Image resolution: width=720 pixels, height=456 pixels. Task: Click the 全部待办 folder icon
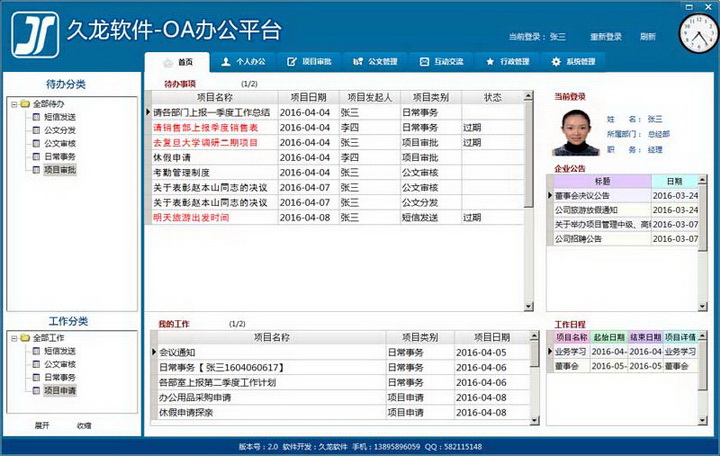coord(25,104)
